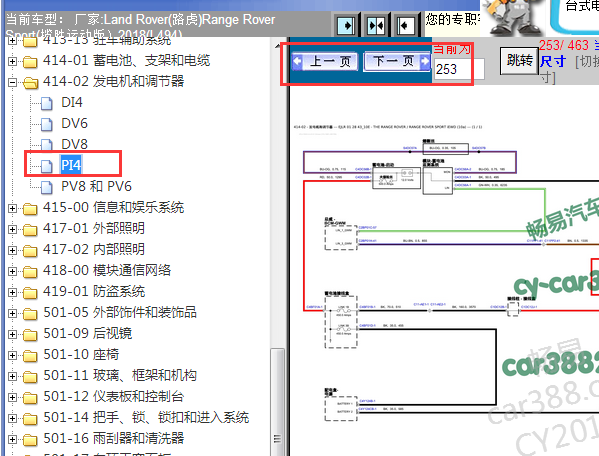Click the 414-02 发电机 open folder icon
This screenshot has height=456, width=599.
coord(30,82)
